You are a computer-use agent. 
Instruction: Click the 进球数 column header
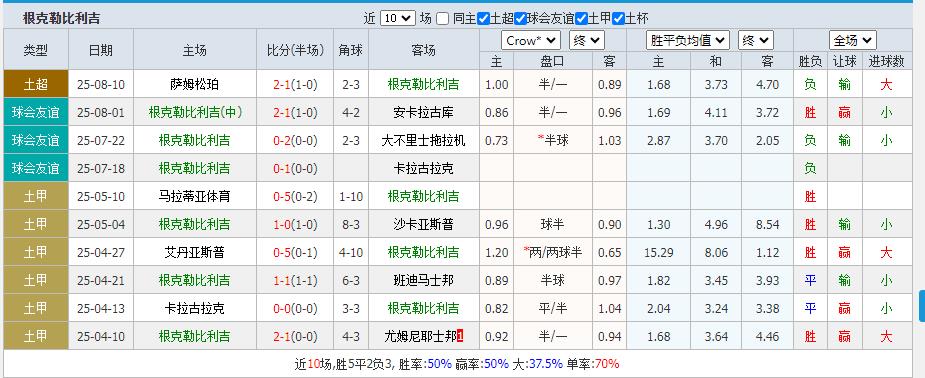click(887, 61)
